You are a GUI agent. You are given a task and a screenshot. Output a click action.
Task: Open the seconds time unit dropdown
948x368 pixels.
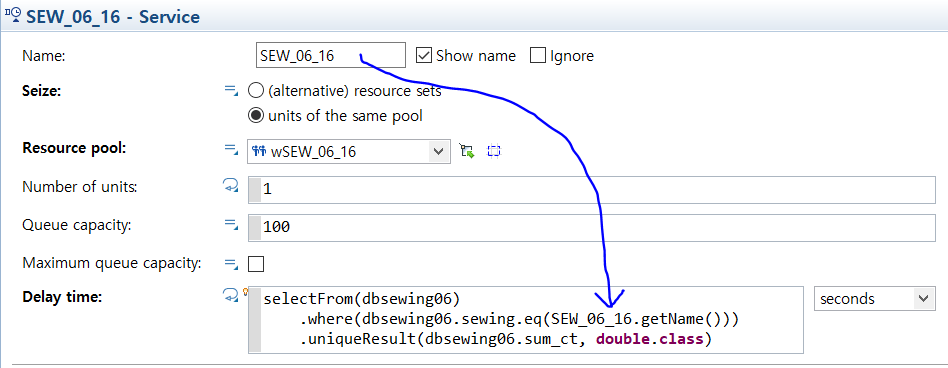pyautogui.click(x=875, y=299)
